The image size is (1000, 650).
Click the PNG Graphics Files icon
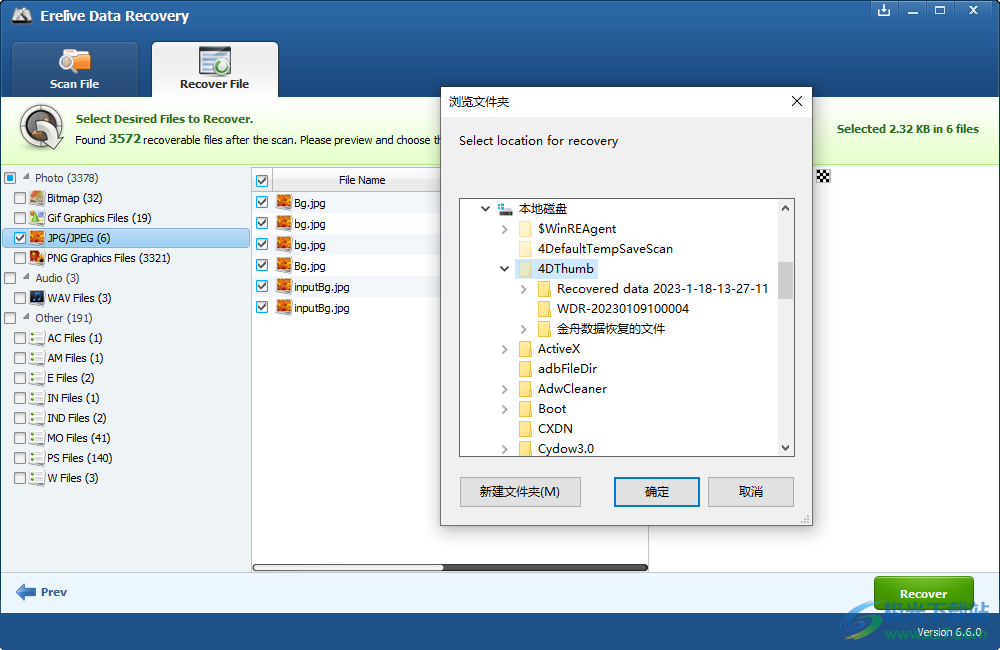coord(37,258)
